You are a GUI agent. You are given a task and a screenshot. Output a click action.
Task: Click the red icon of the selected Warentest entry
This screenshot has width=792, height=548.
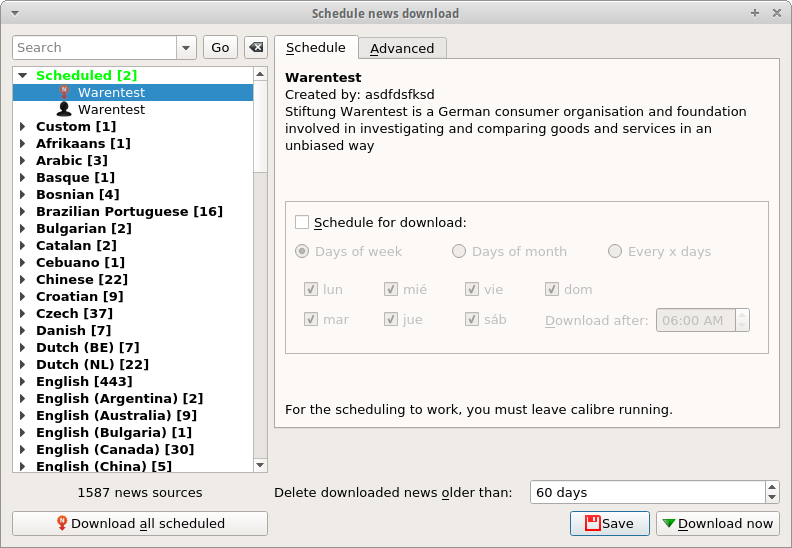(x=64, y=92)
